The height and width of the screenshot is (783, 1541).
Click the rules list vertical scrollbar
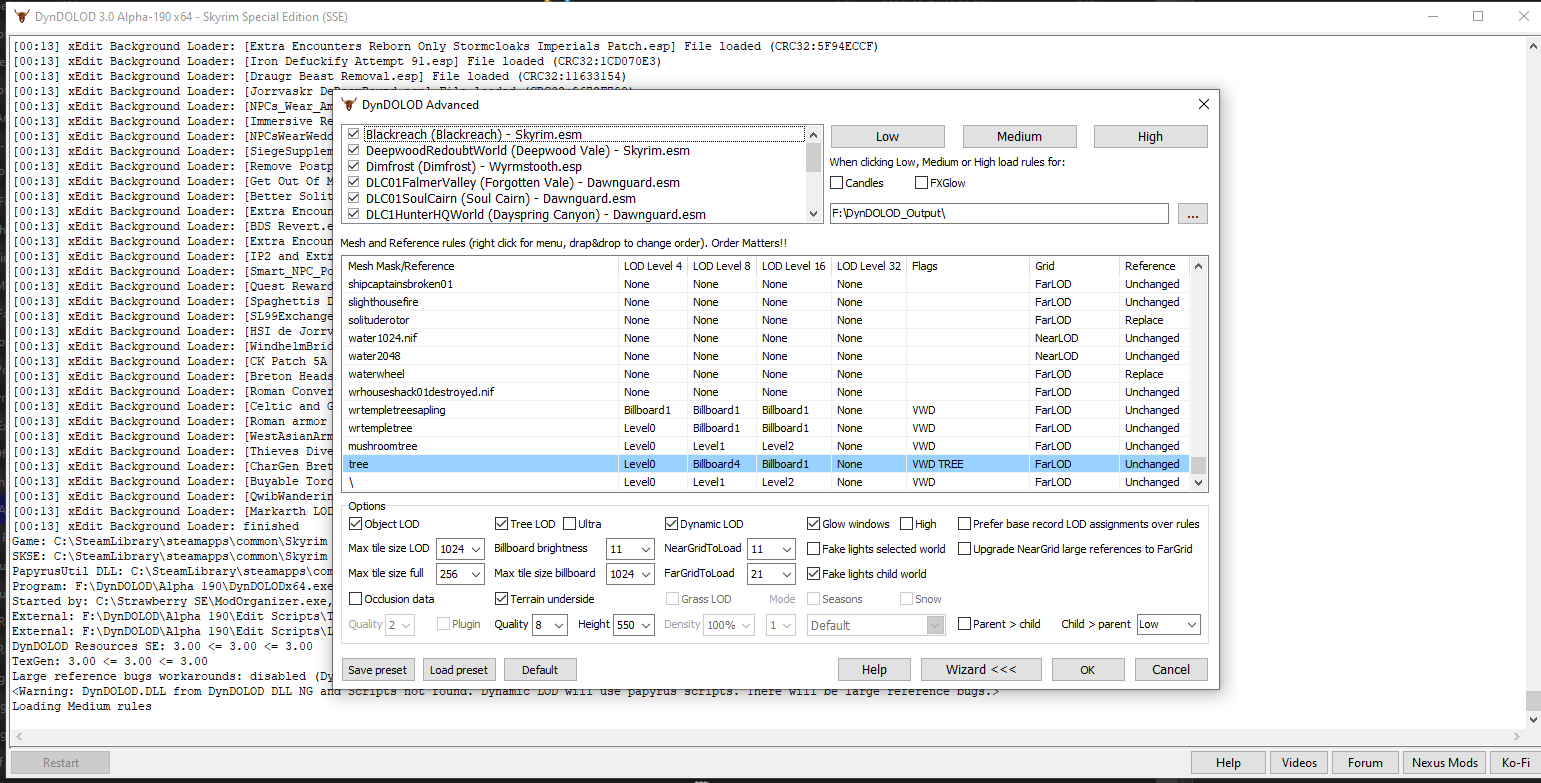pyautogui.click(x=1199, y=380)
